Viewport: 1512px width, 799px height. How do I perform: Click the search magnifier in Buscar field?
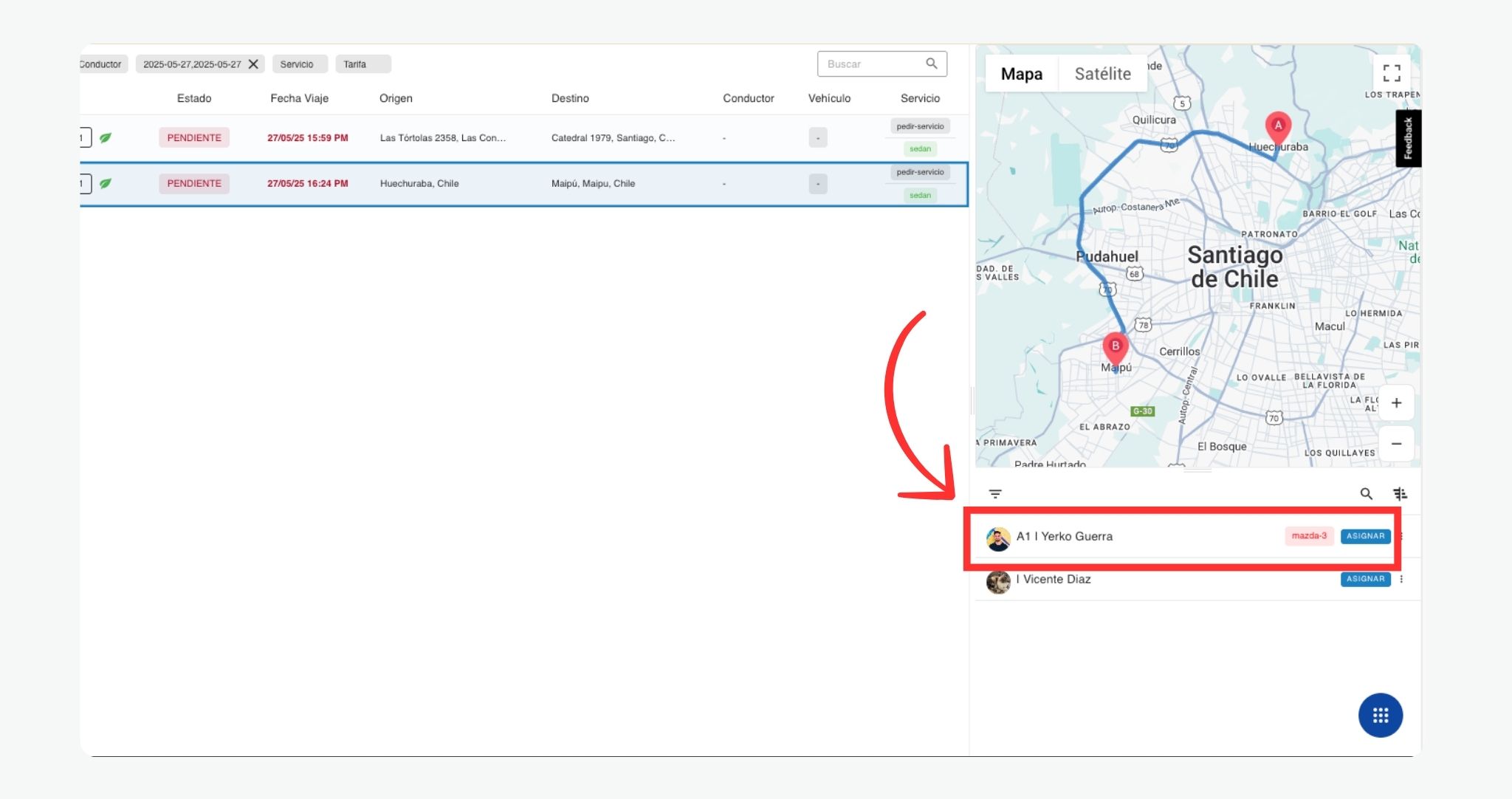click(x=932, y=64)
